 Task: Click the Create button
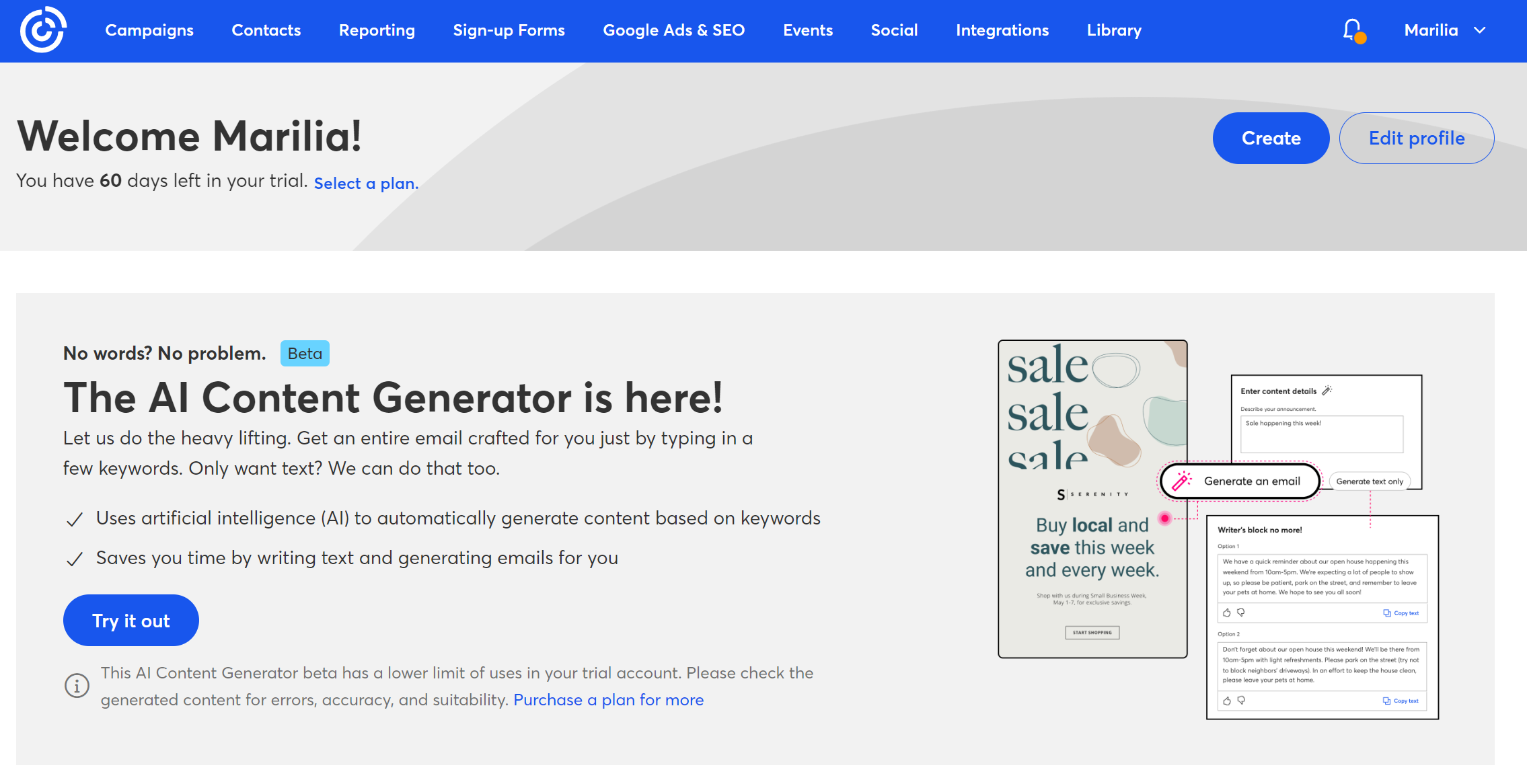[1271, 138]
